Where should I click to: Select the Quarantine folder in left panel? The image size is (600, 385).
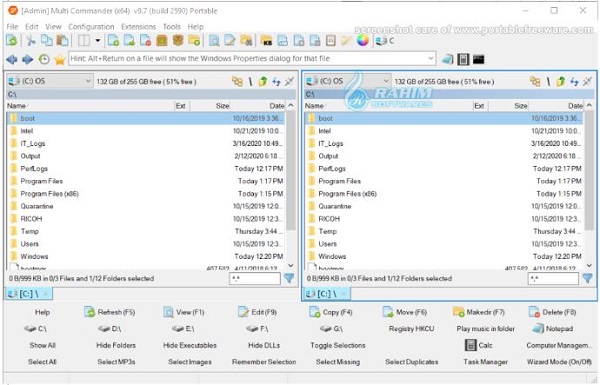145,206
